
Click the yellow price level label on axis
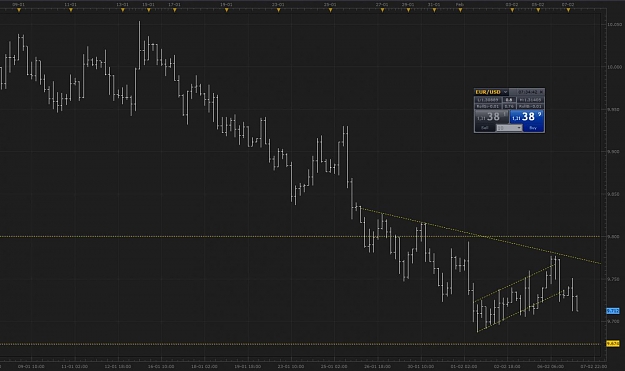613,344
